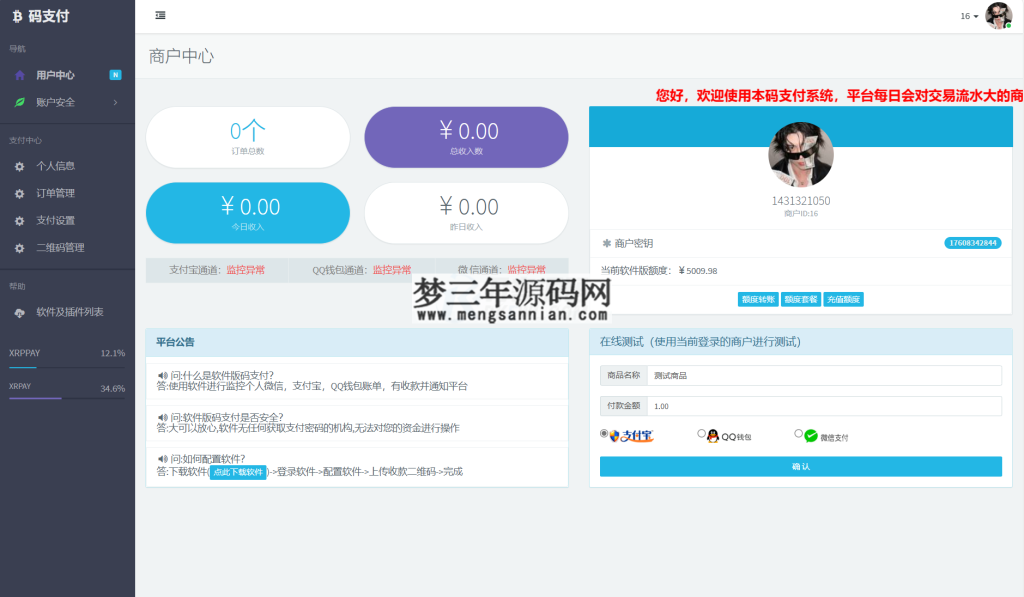The height and width of the screenshot is (597, 1024).
Task: Click the XRPAY 34.6% progress bar
Action: click(x=67, y=398)
